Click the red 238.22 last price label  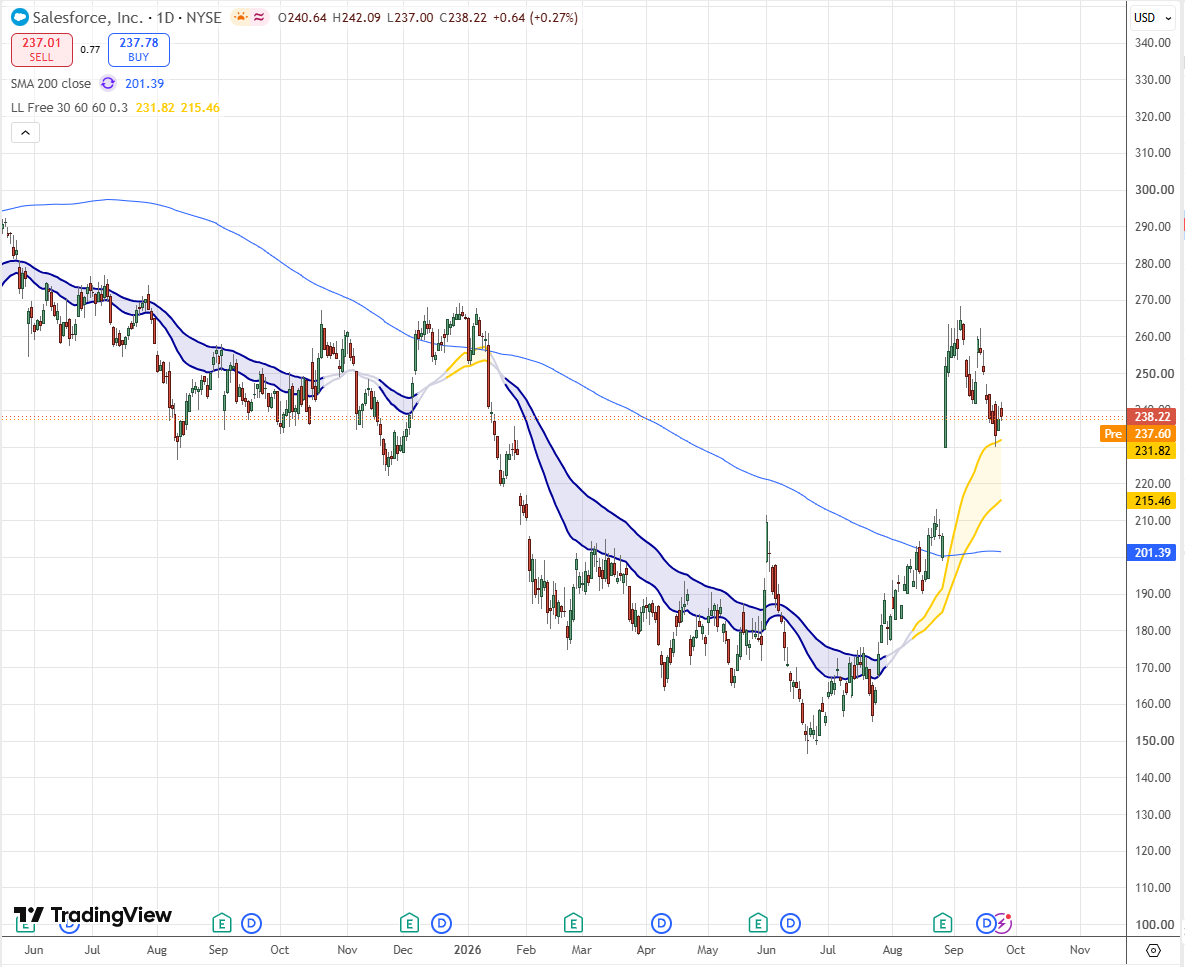1152,416
